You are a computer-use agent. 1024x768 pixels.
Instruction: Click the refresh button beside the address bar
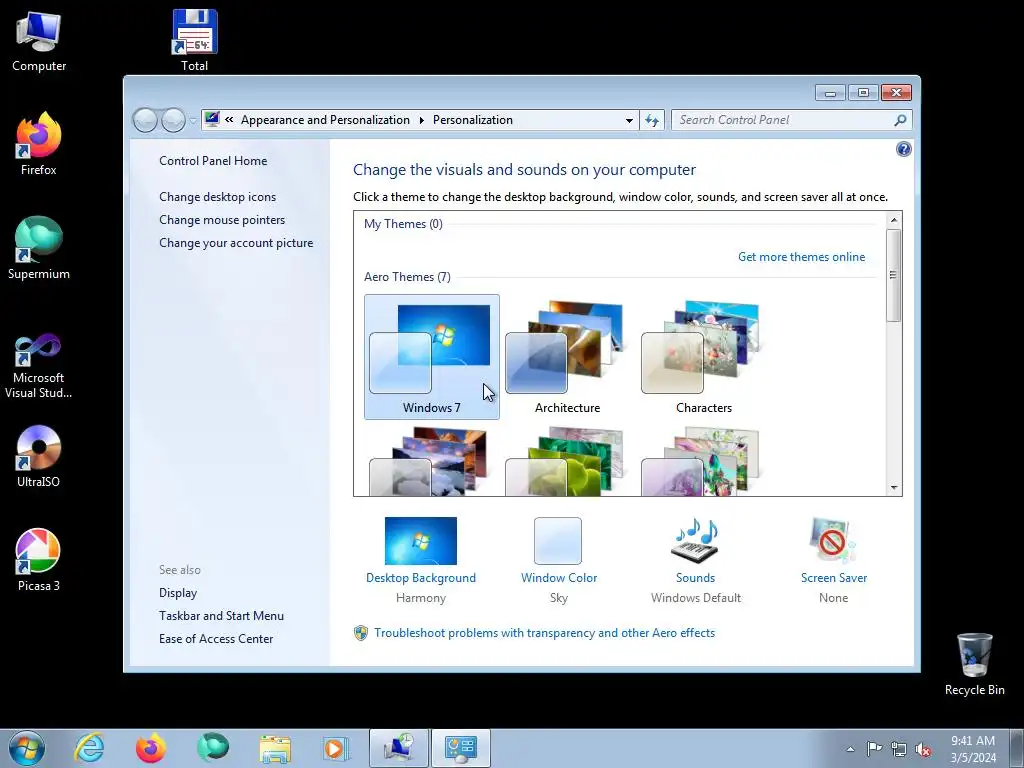(x=652, y=120)
